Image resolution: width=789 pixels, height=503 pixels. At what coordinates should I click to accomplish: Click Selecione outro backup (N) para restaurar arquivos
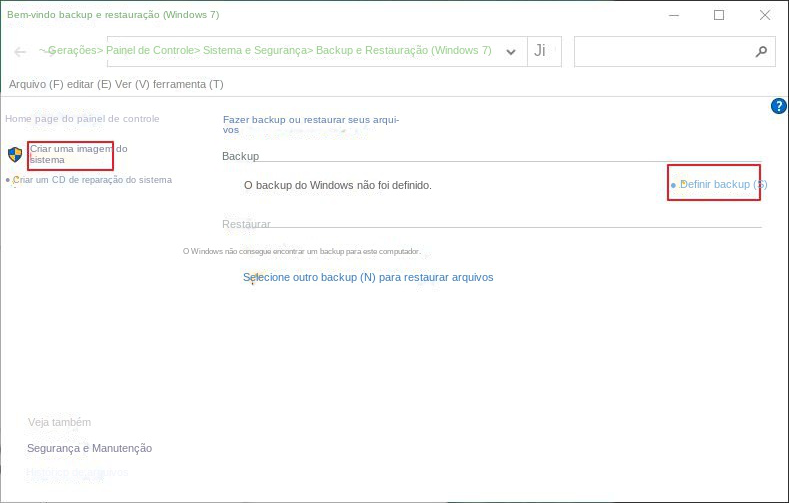point(368,277)
